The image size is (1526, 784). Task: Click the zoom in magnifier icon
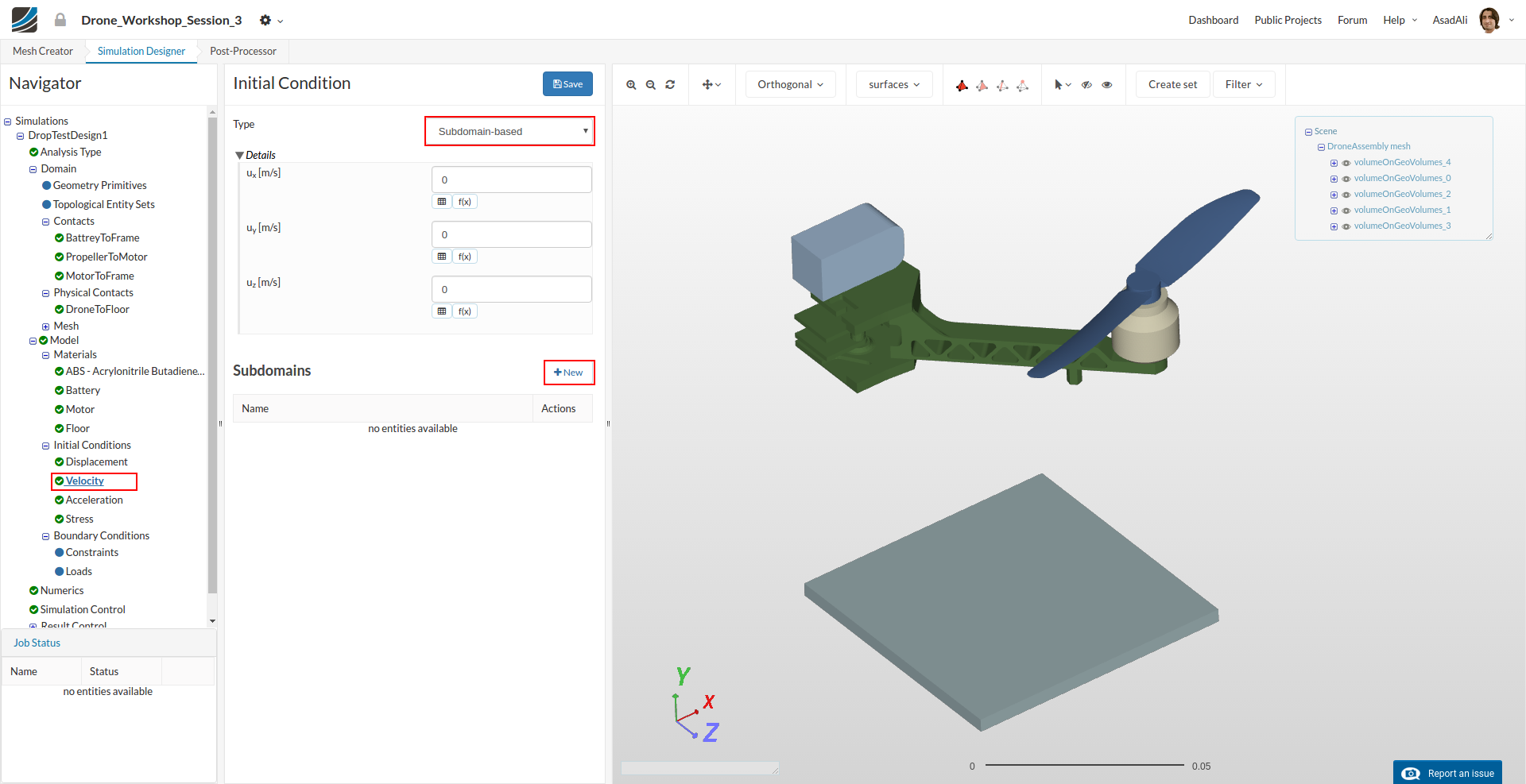click(631, 85)
